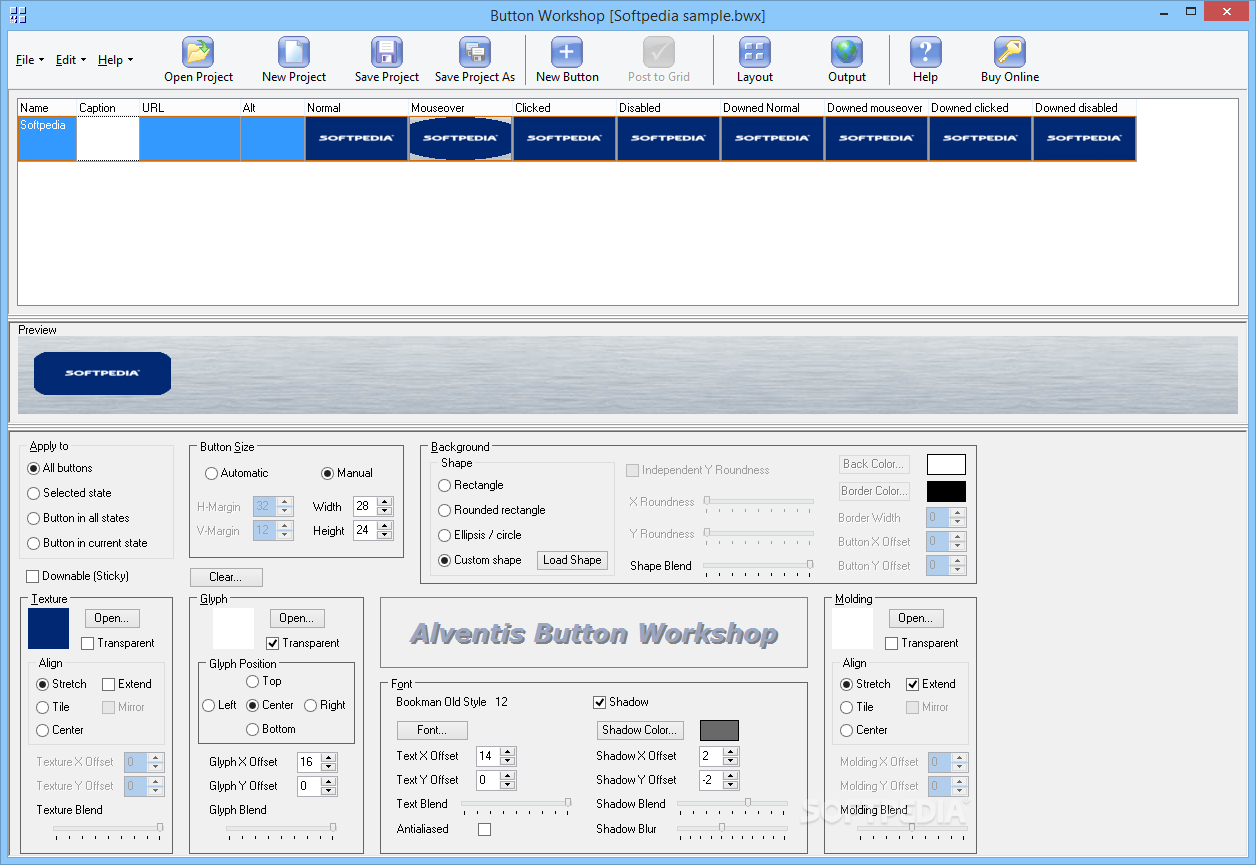Open the File menu

[x=29, y=60]
